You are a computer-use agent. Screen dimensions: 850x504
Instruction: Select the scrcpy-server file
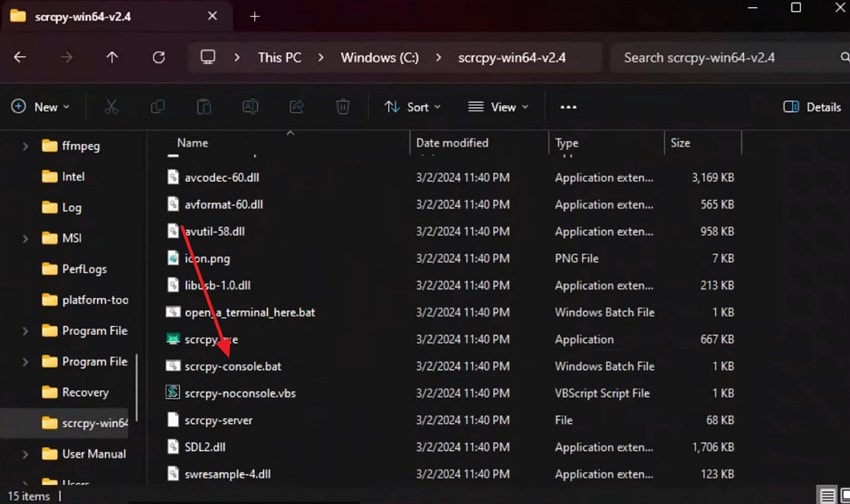pos(218,420)
